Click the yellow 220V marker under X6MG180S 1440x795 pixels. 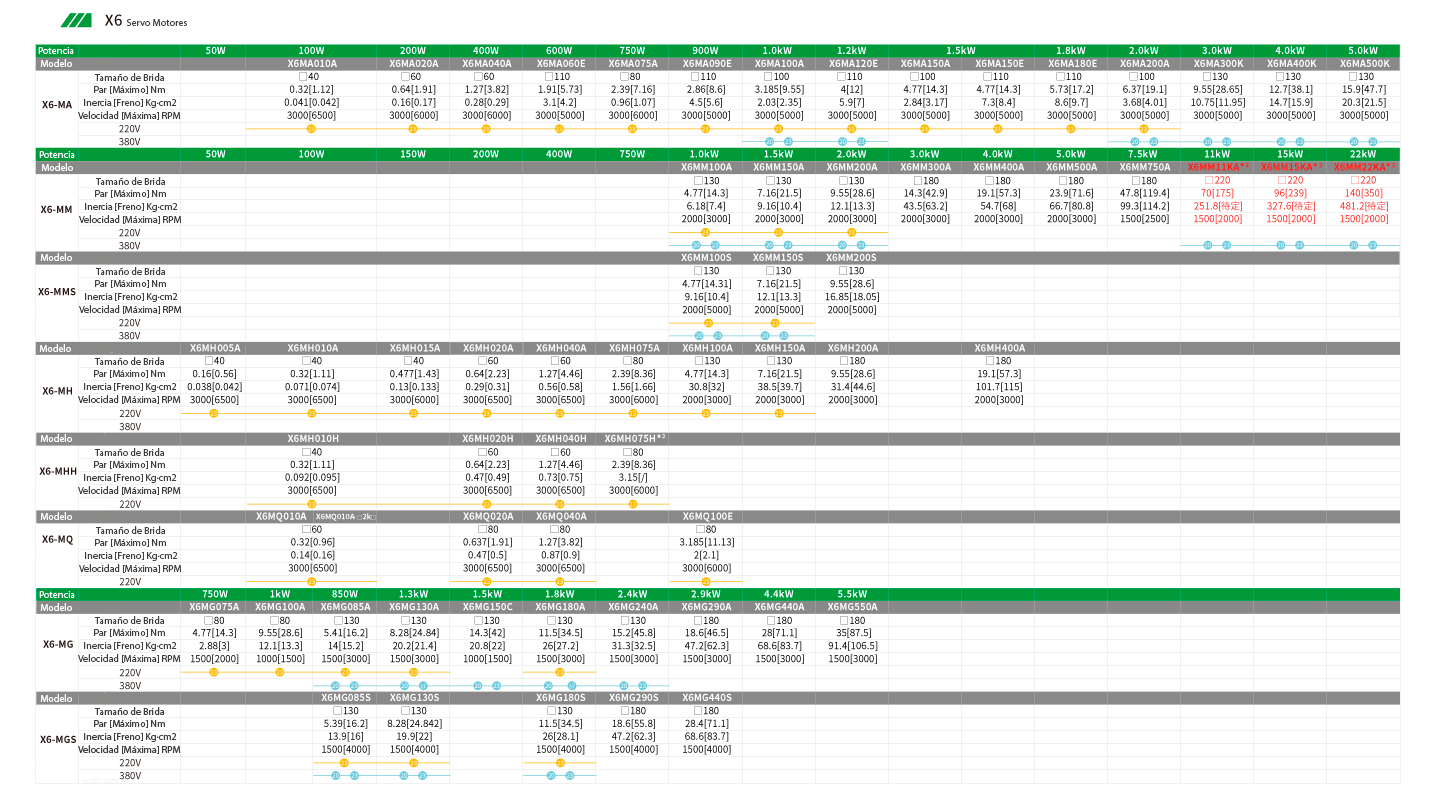[x=560, y=763]
